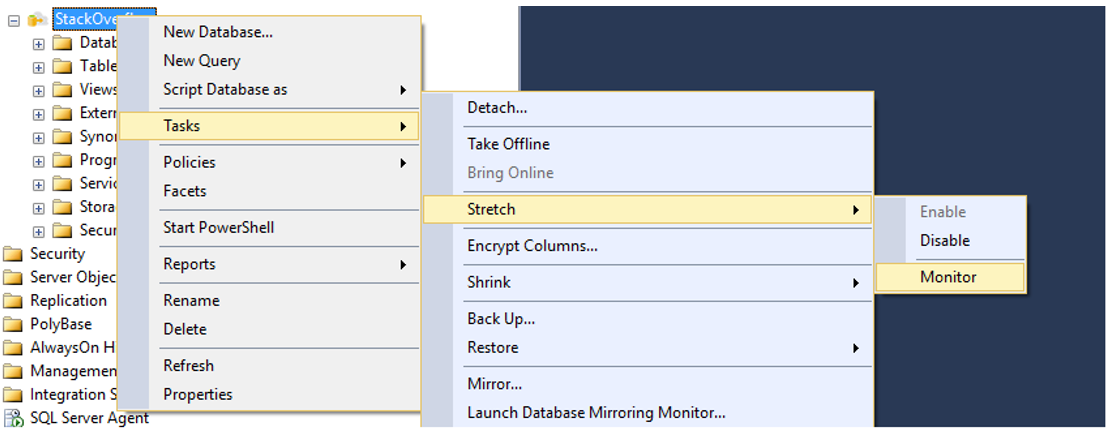The image size is (1109, 432).
Task: Expand the Synonyms folder node
Action: (38, 137)
